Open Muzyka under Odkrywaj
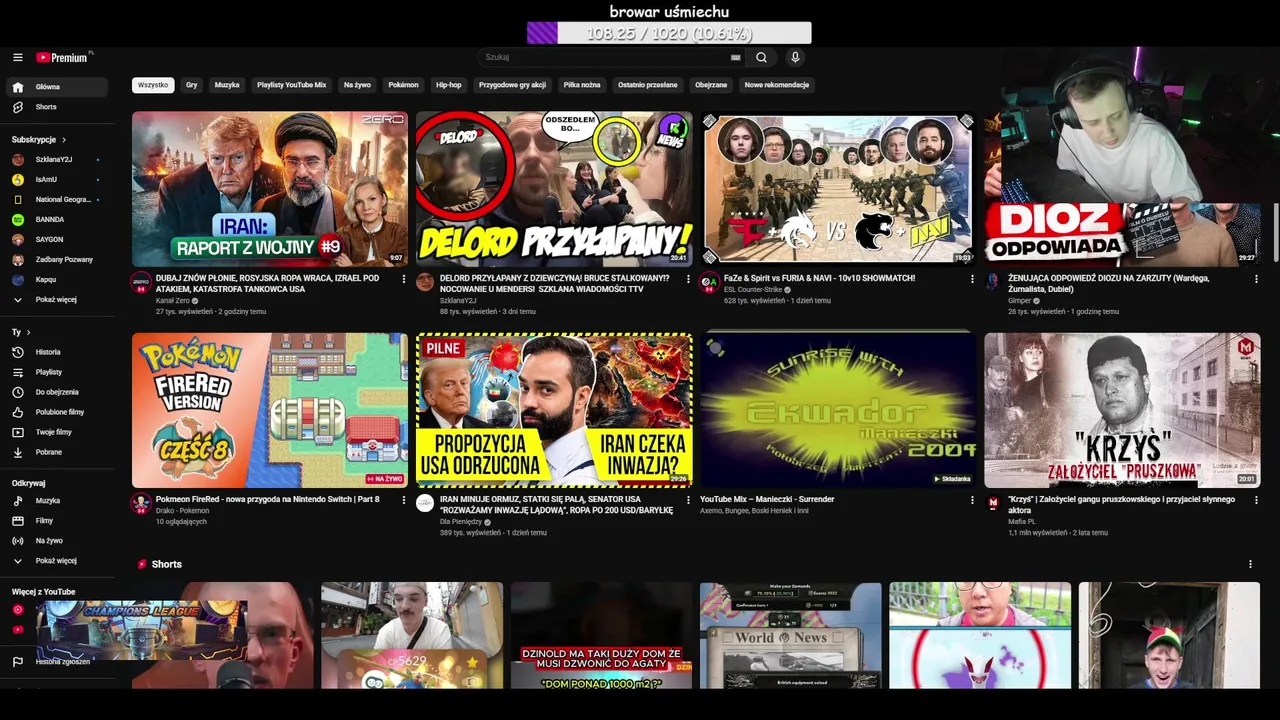This screenshot has width=1280, height=720. coord(59,500)
